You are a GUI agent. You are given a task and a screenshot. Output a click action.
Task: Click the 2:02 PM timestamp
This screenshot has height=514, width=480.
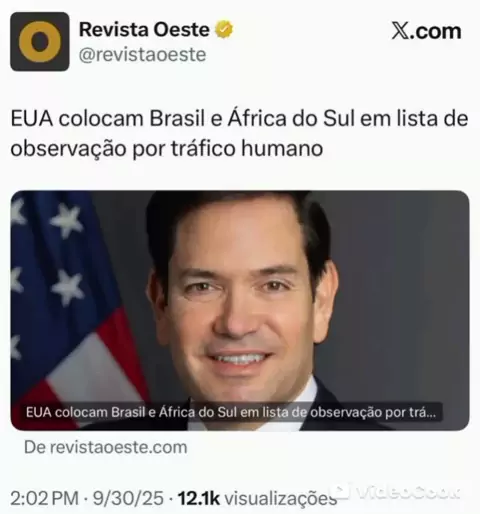(44, 499)
